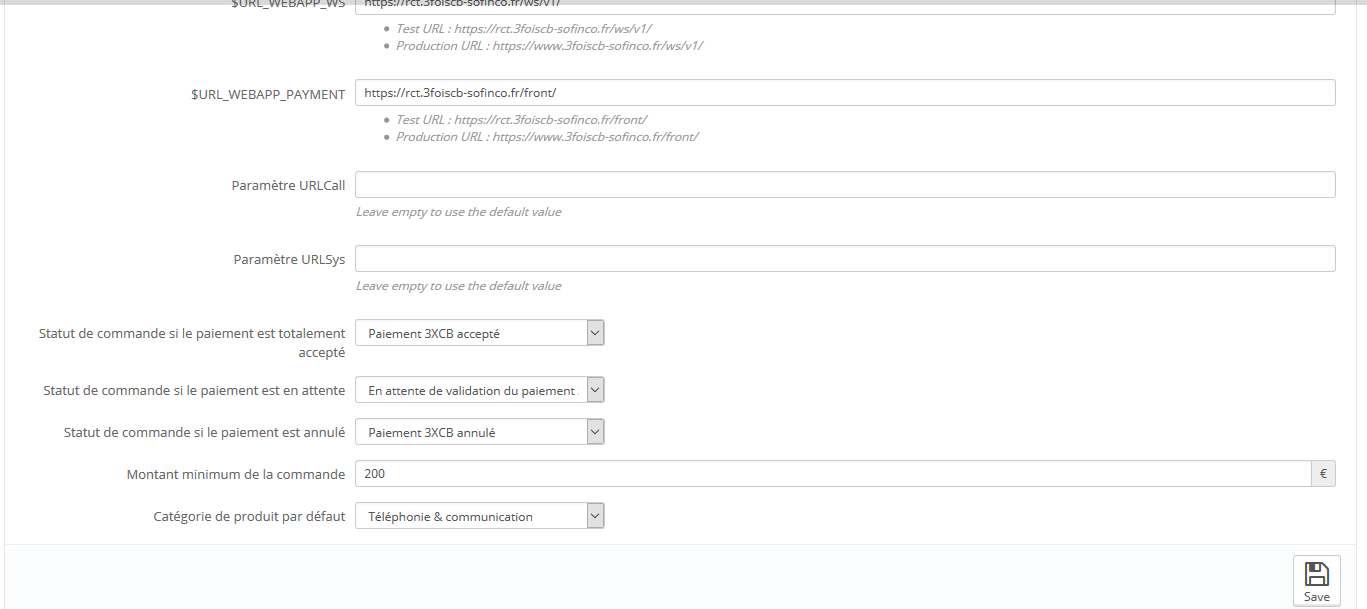Click the 'Leave empty' hint under URLCall
The width and height of the screenshot is (1367, 609).
(x=458, y=212)
